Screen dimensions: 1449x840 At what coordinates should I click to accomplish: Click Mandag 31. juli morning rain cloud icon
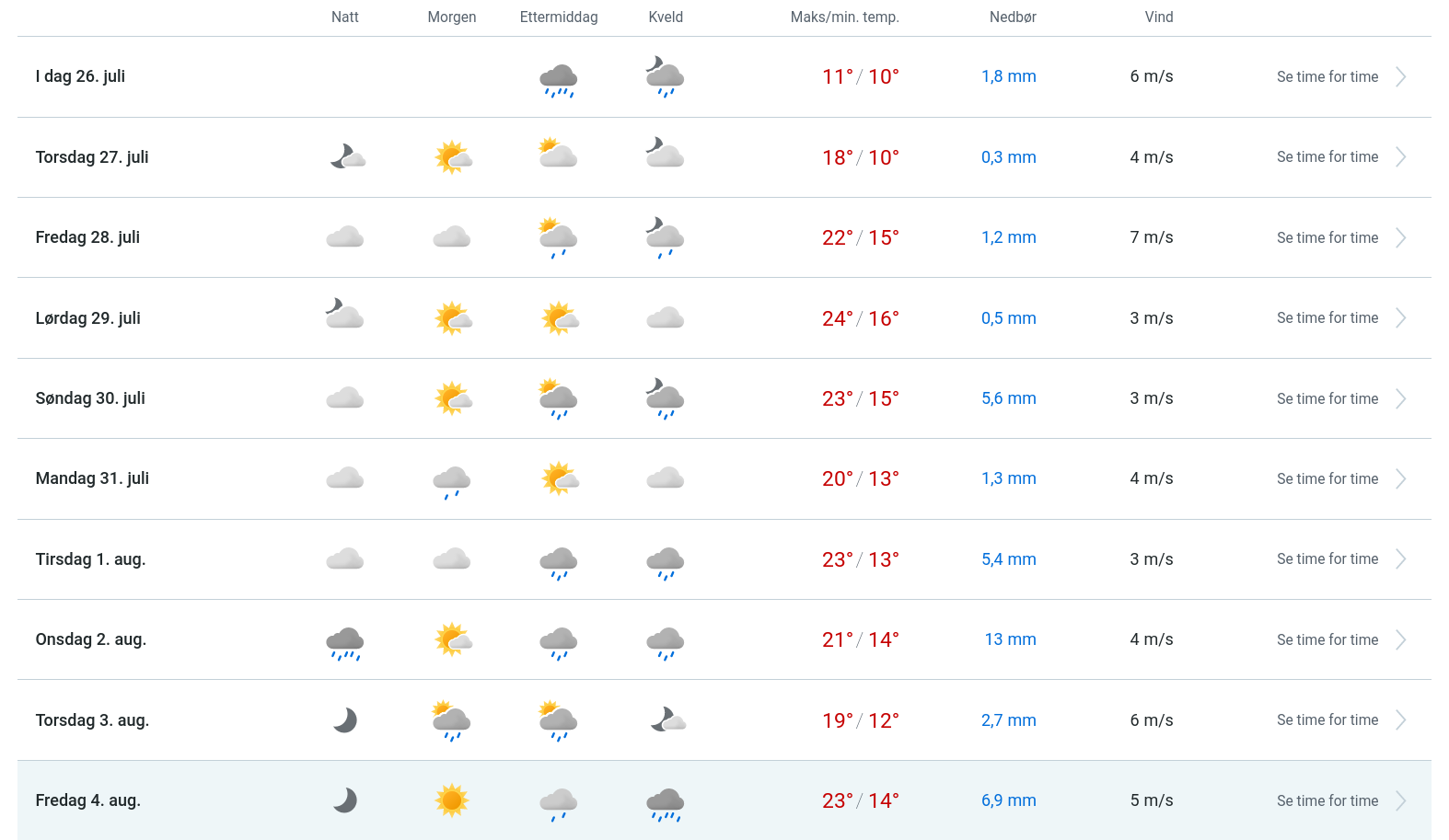point(452,481)
